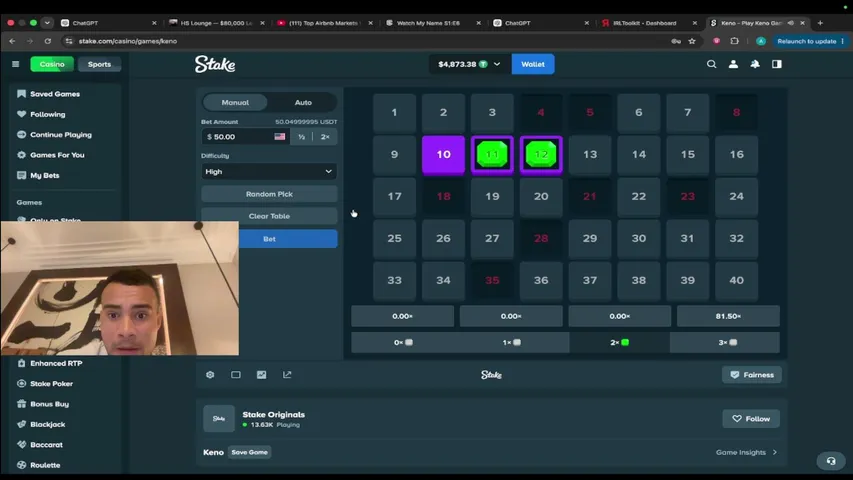Open the live support headset icon

[831, 461]
